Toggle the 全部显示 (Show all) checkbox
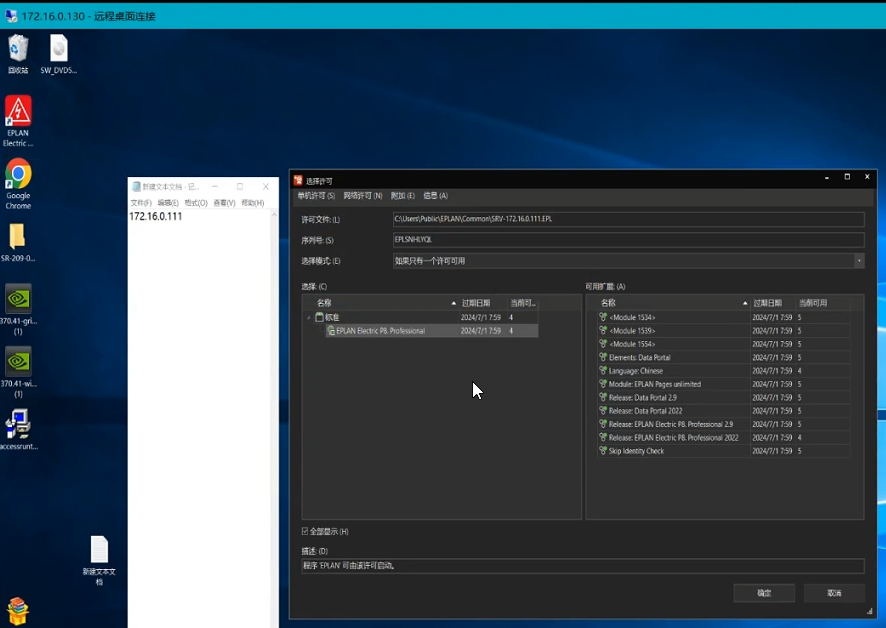Viewport: 886px width, 628px height. (306, 531)
